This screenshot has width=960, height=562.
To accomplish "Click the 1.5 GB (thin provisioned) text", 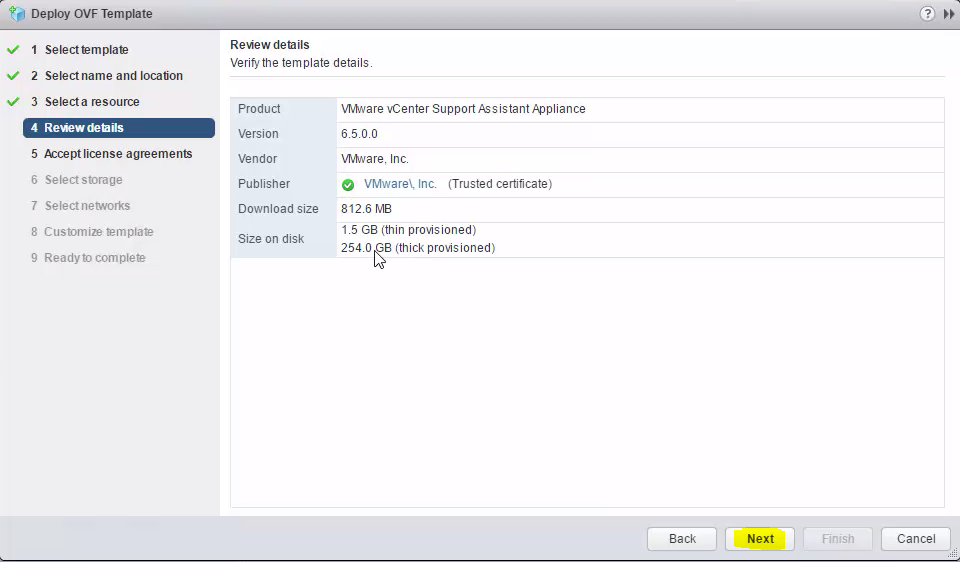I will 408,230.
